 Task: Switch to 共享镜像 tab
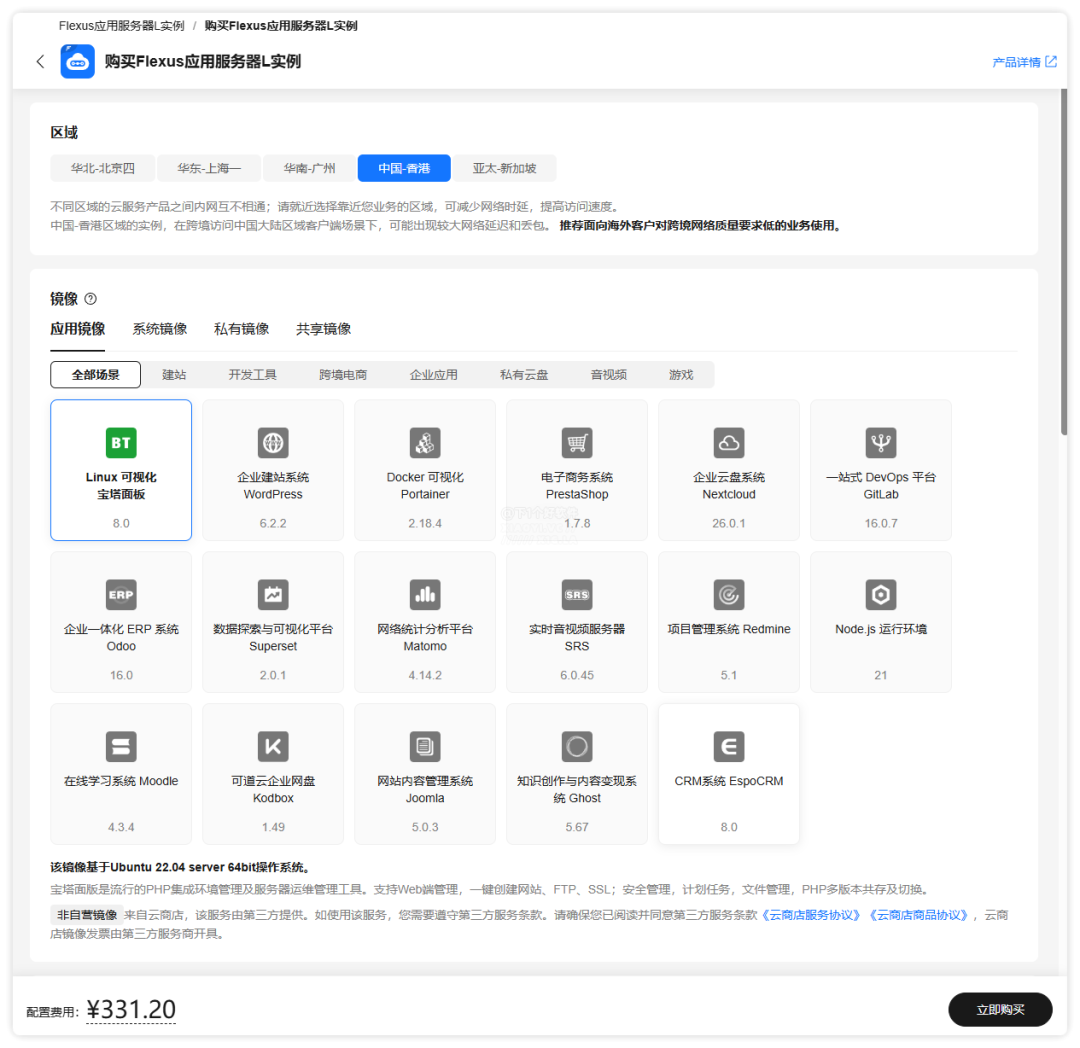click(x=324, y=329)
